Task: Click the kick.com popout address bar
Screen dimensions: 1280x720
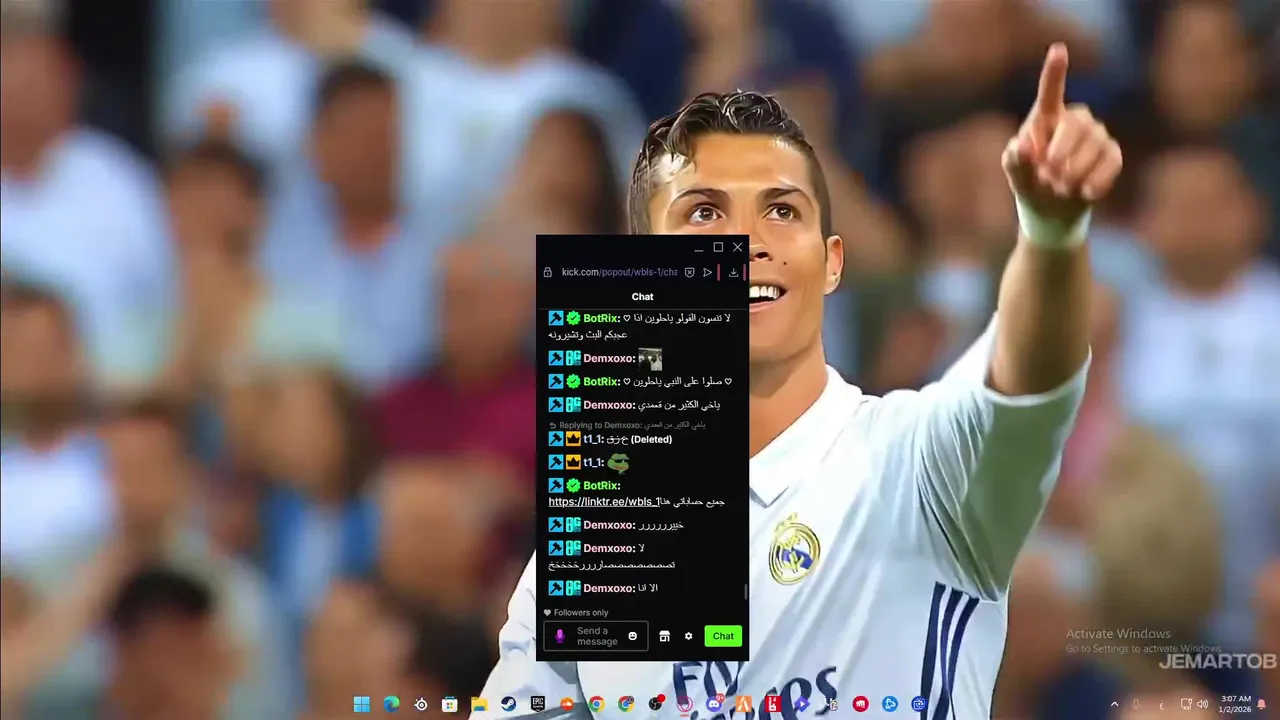Action: [619, 272]
